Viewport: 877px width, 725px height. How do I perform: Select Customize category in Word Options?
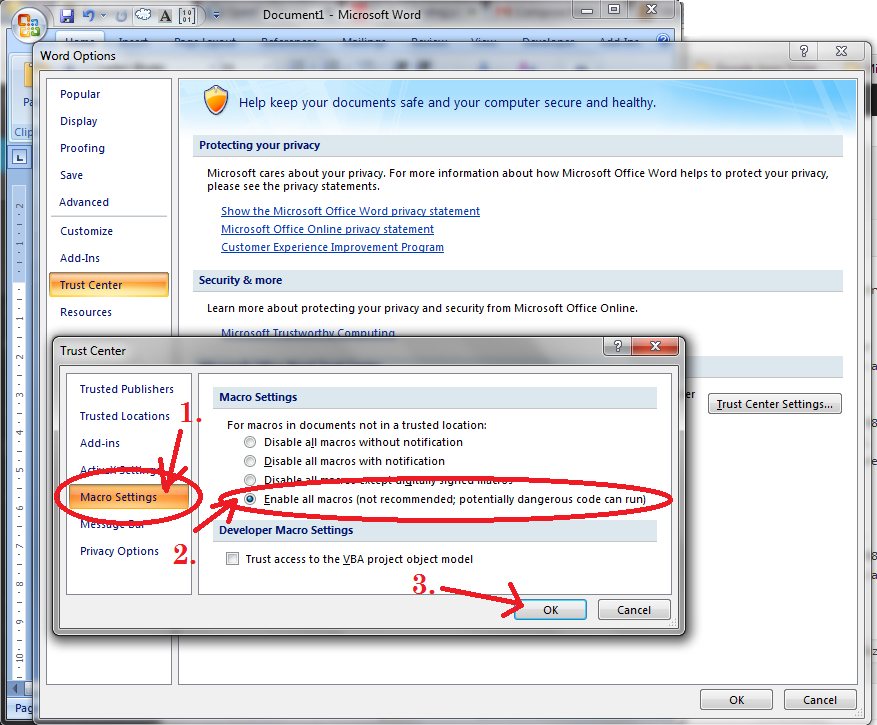click(86, 231)
